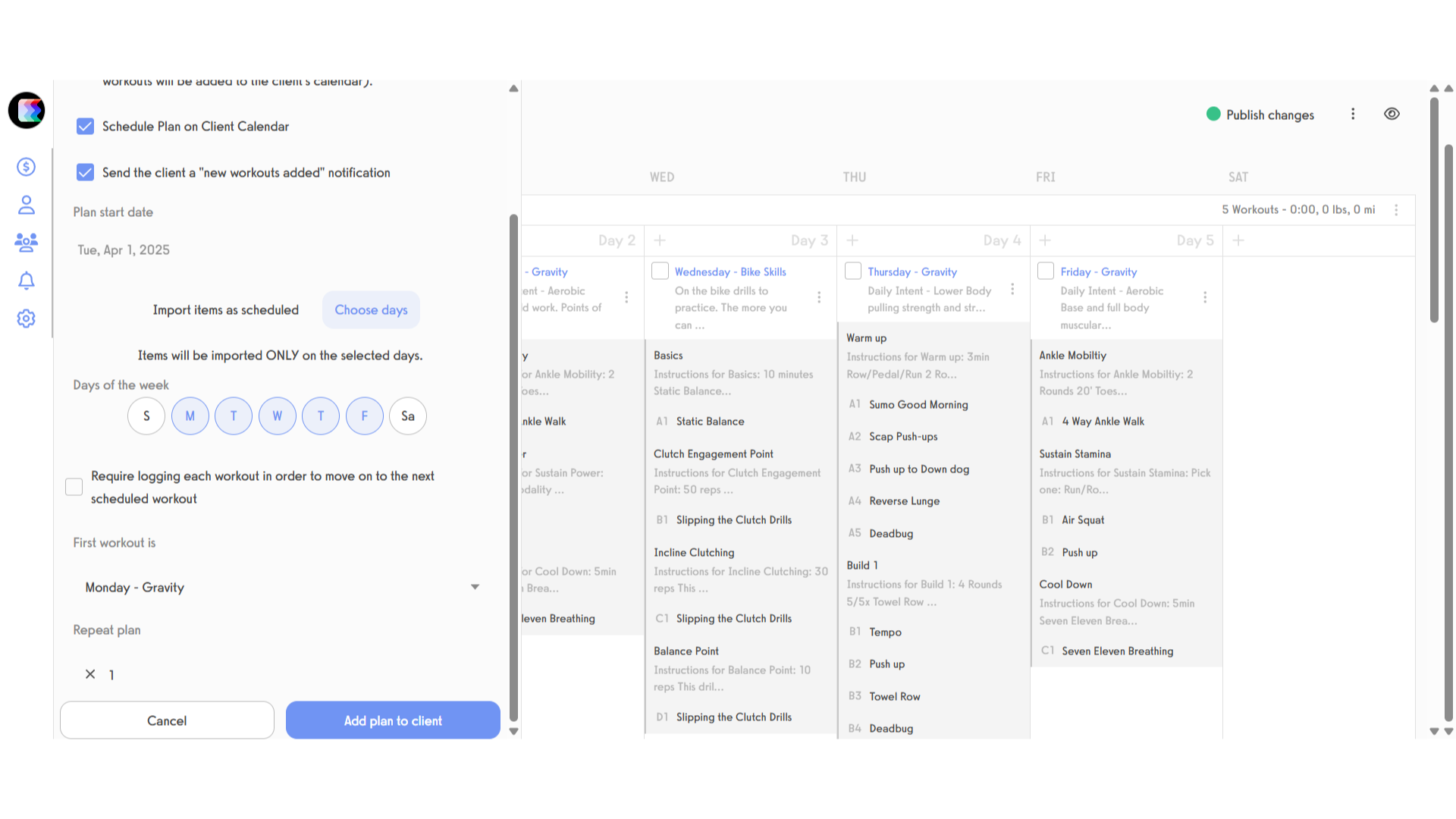Viewport: 1456px width, 819px height.
Task: Open week summary options beside 5 Workouts
Action: click(1396, 210)
